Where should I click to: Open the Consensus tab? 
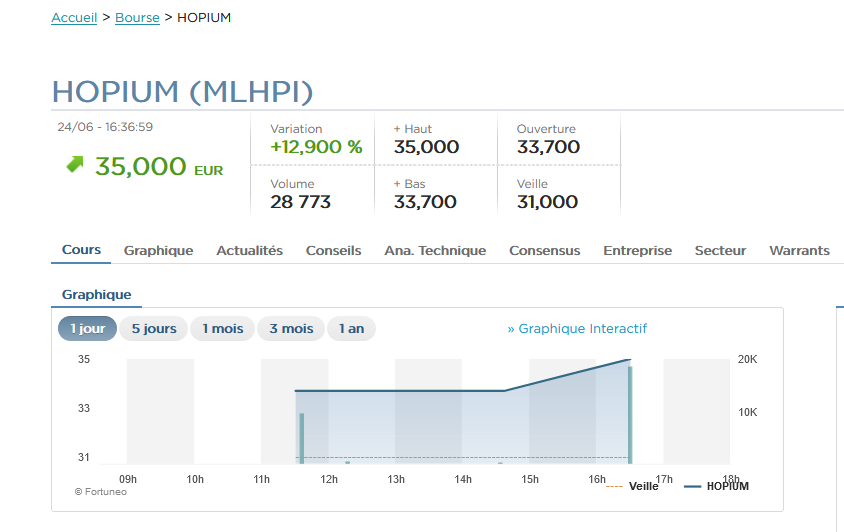tap(544, 250)
